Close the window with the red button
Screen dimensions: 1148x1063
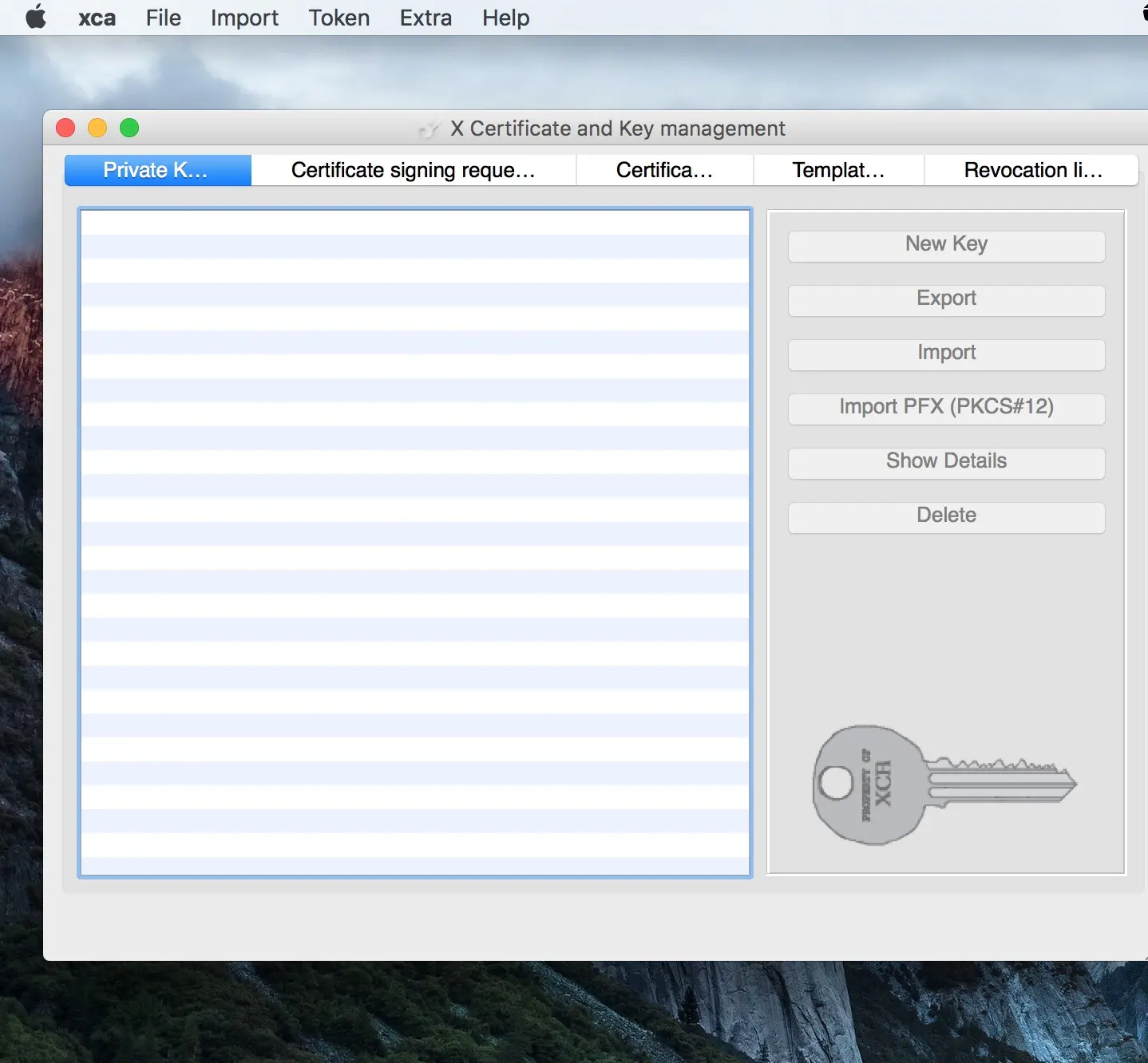coord(65,128)
